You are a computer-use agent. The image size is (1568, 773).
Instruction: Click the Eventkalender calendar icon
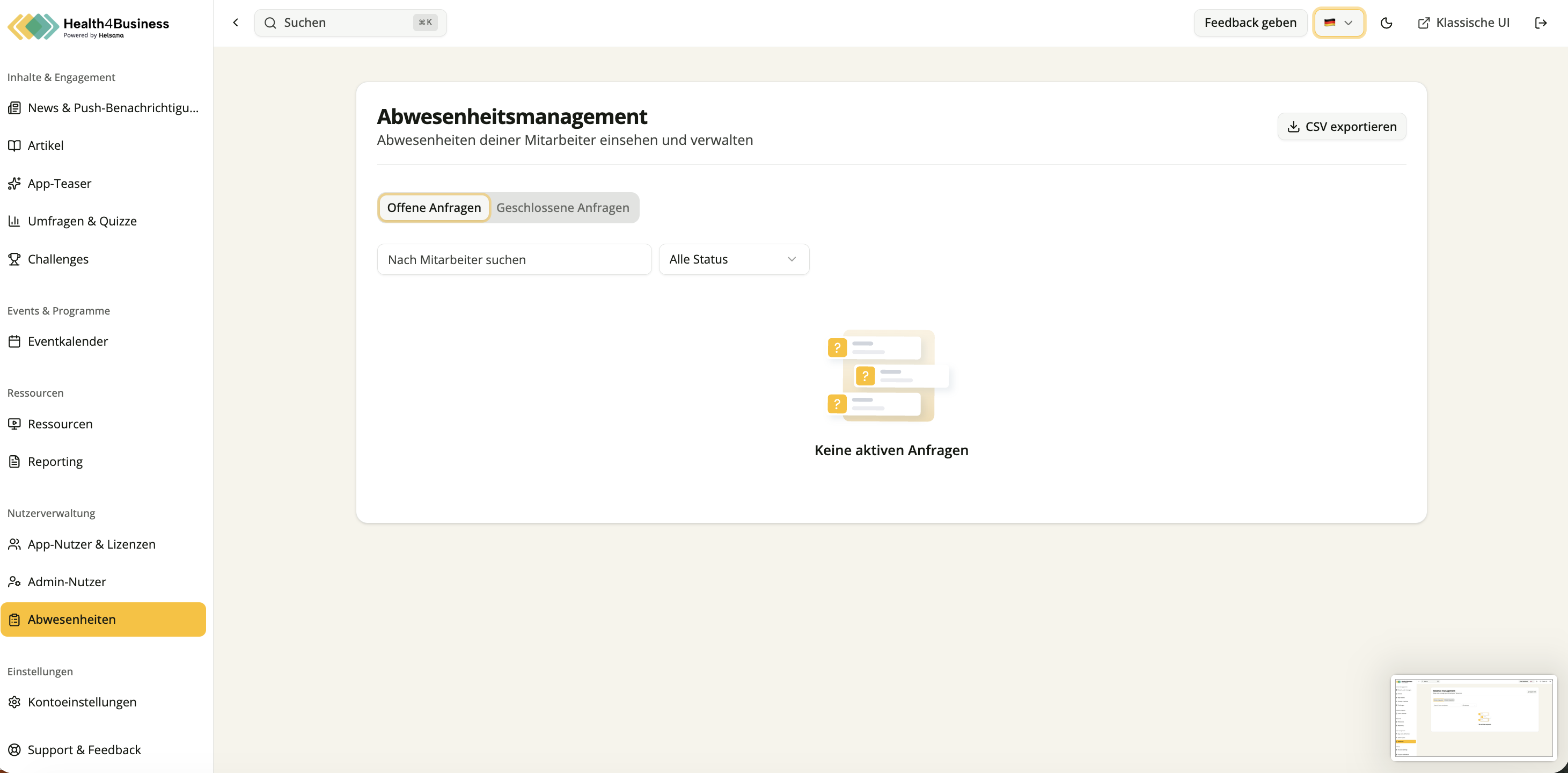[14, 342]
